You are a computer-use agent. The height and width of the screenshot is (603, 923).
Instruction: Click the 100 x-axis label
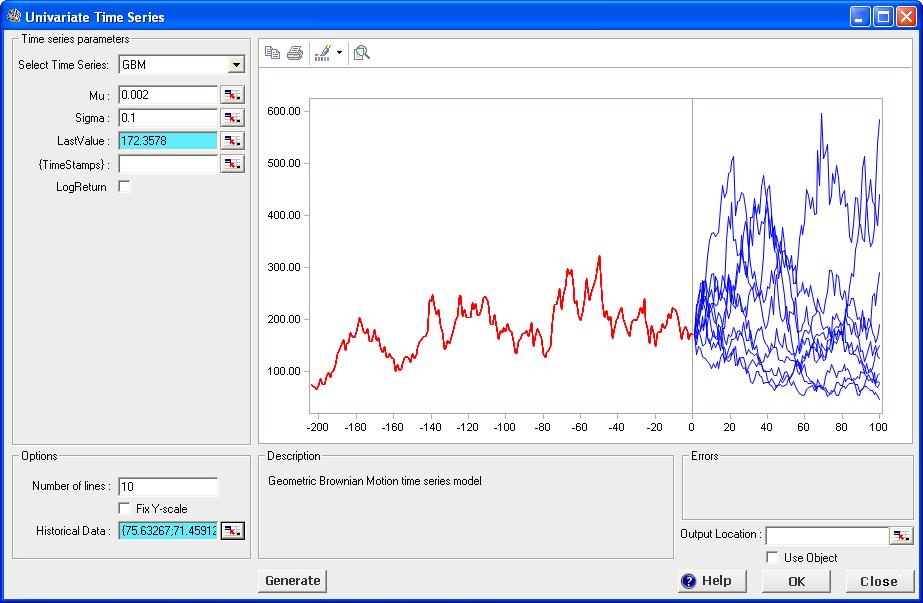tap(878, 427)
